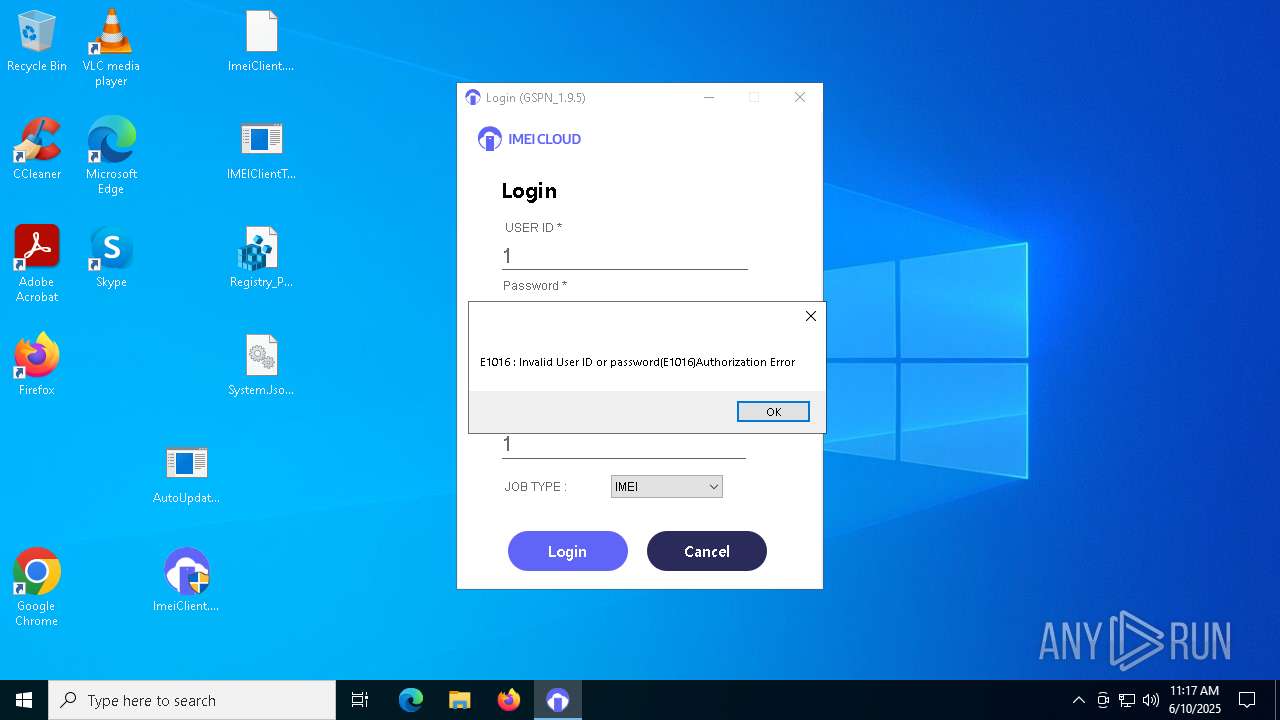Screen dimensions: 1280x720
Task: Open File Explorer from the taskbar
Action: pos(459,700)
